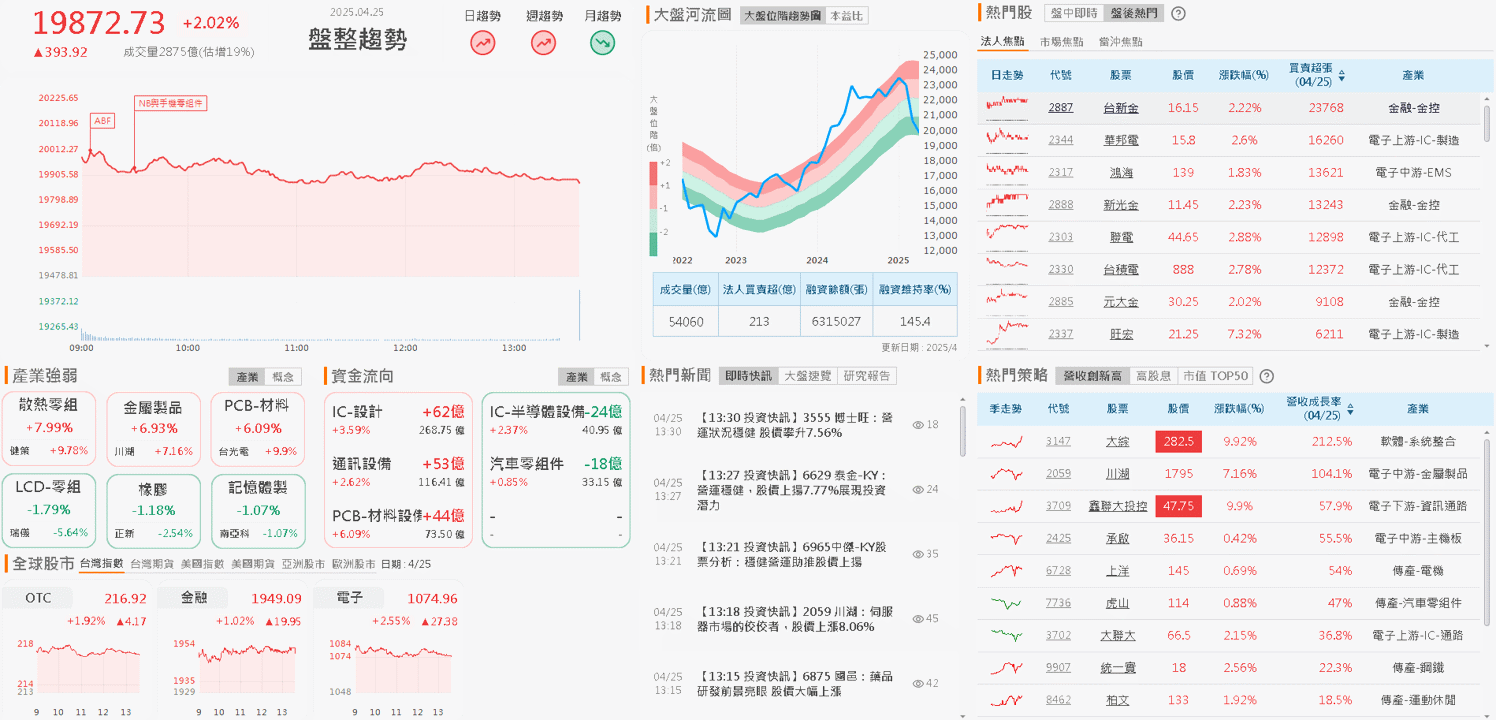Select 產業 in 產業強弱 panel
The height and width of the screenshot is (720, 1496).
(247, 377)
